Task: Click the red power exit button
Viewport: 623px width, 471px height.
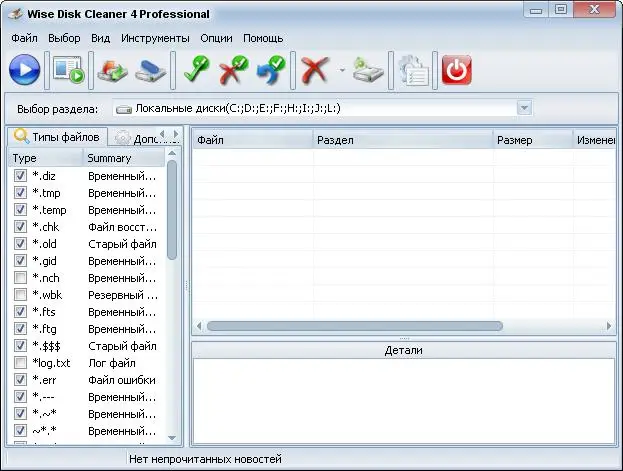Action: pyautogui.click(x=457, y=70)
